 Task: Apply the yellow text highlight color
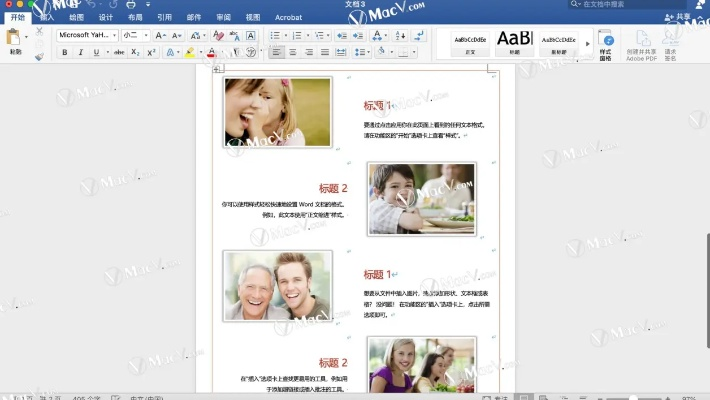click(x=190, y=53)
